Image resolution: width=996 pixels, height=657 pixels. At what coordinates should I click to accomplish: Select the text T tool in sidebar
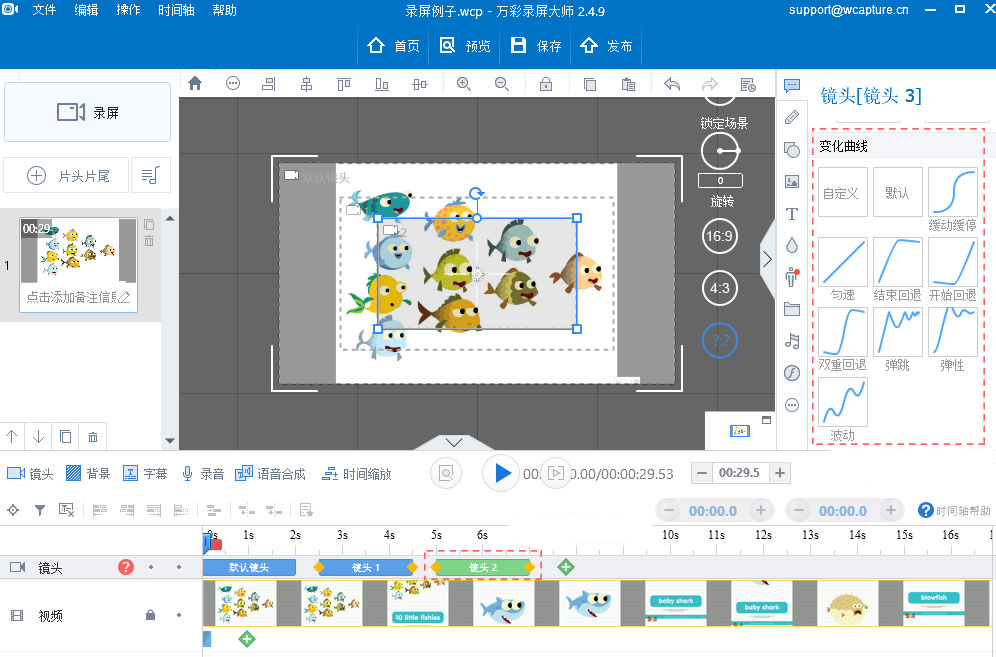791,213
